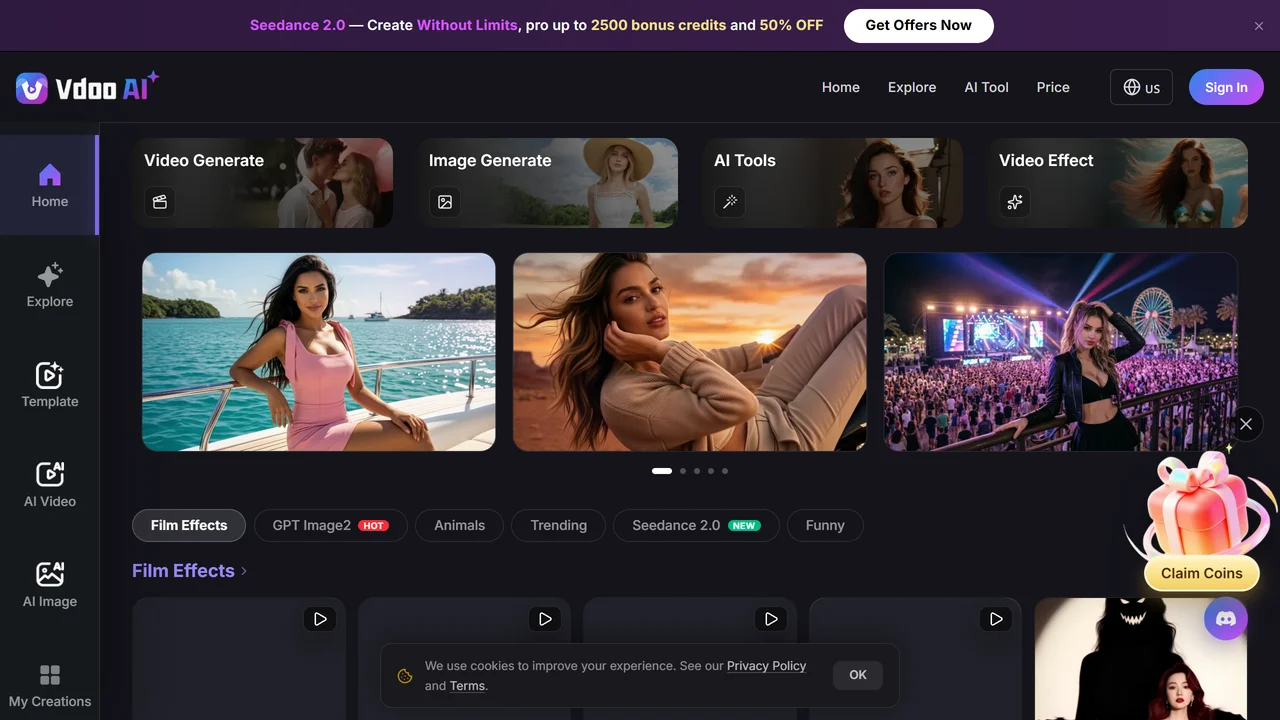Open Explore in top navigation
Screen dimensions: 1280x720
(912, 87)
